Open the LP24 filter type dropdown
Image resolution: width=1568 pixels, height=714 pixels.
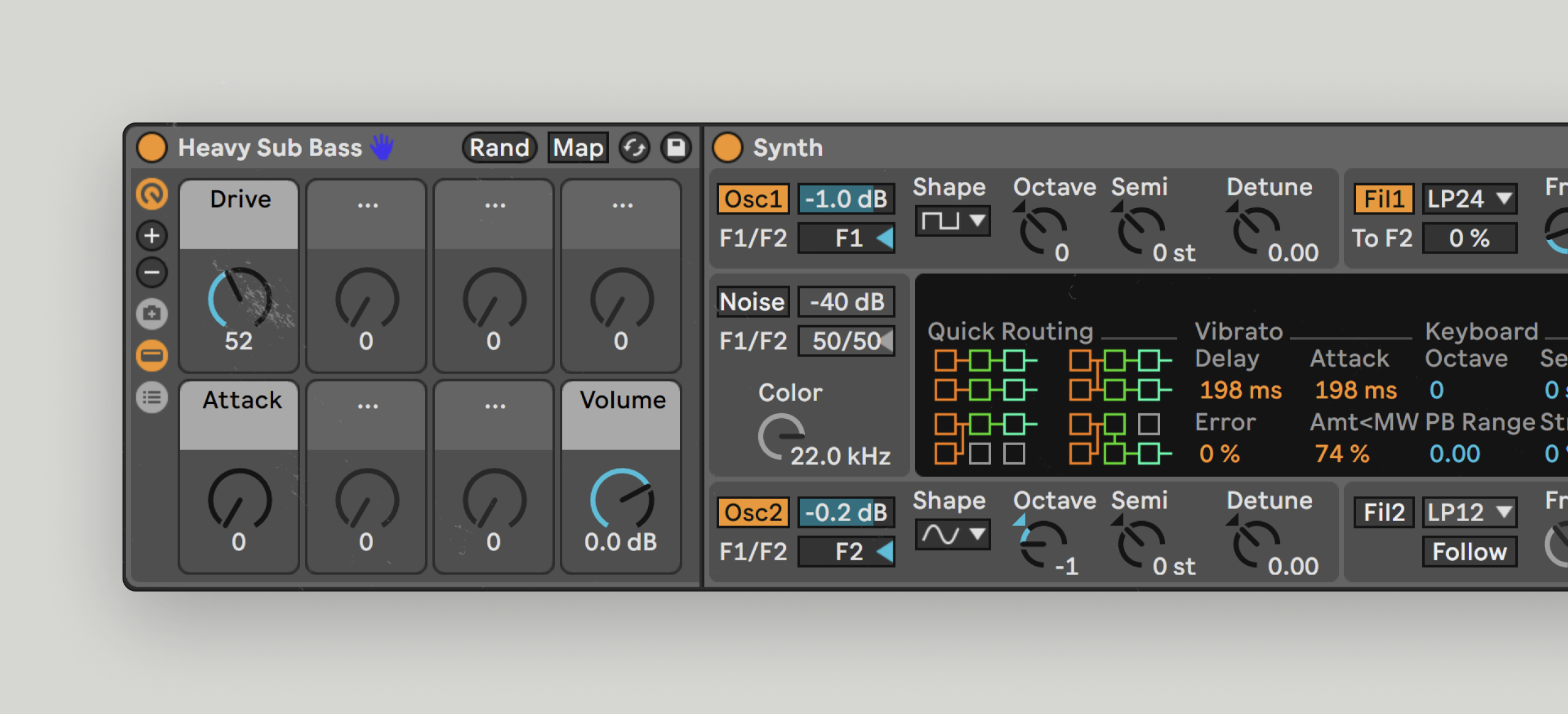click(1469, 199)
